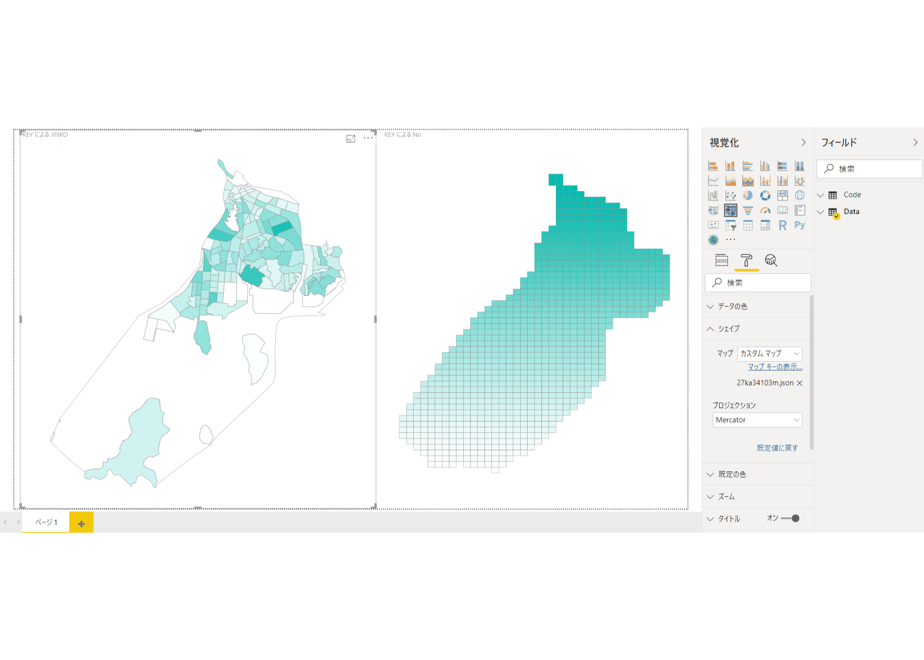Open the Analytics magnifier pane icon
Screen dimensions: 924x660
(x=771, y=260)
